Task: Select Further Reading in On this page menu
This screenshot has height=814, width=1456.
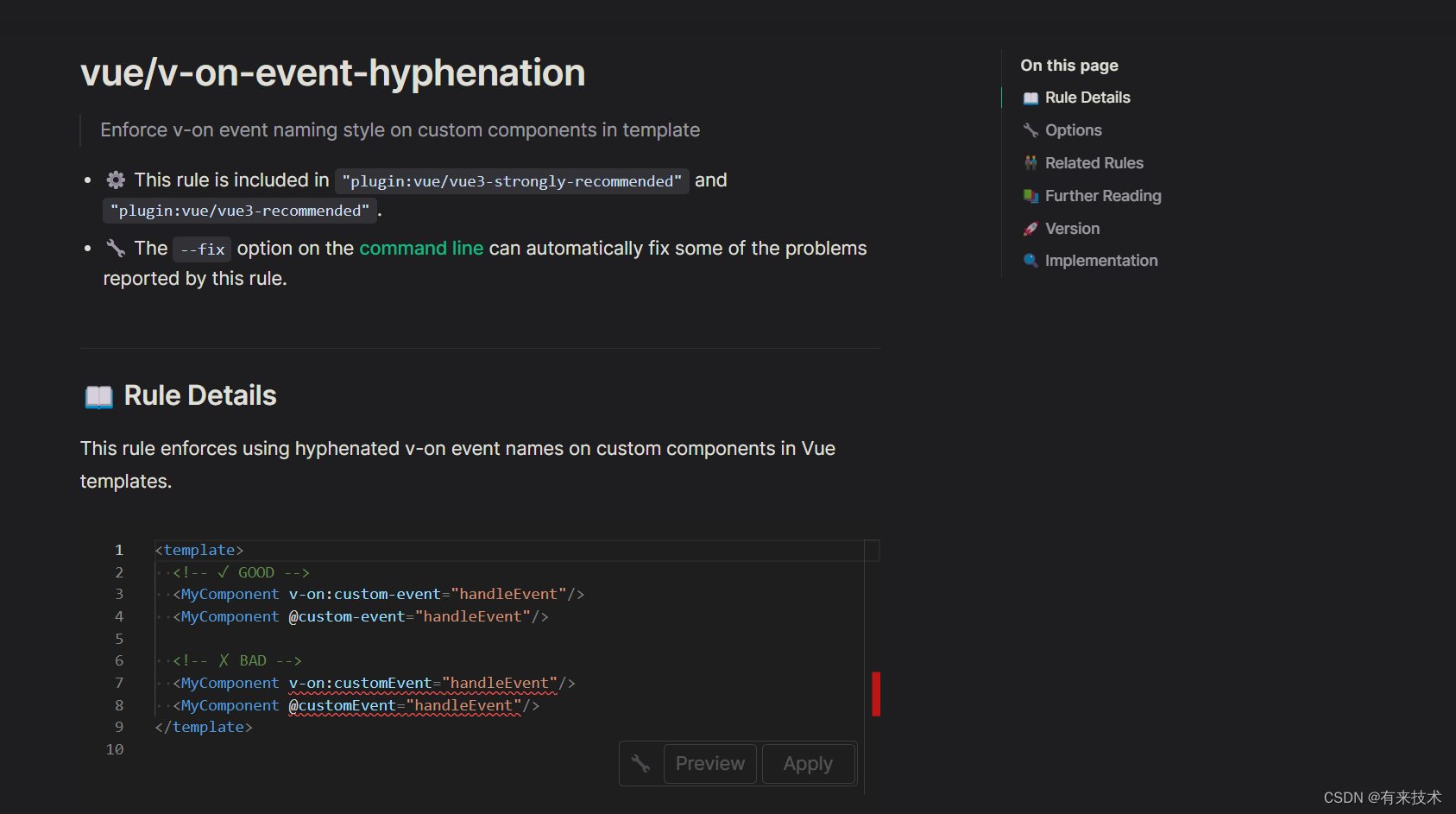Action: [1103, 196]
